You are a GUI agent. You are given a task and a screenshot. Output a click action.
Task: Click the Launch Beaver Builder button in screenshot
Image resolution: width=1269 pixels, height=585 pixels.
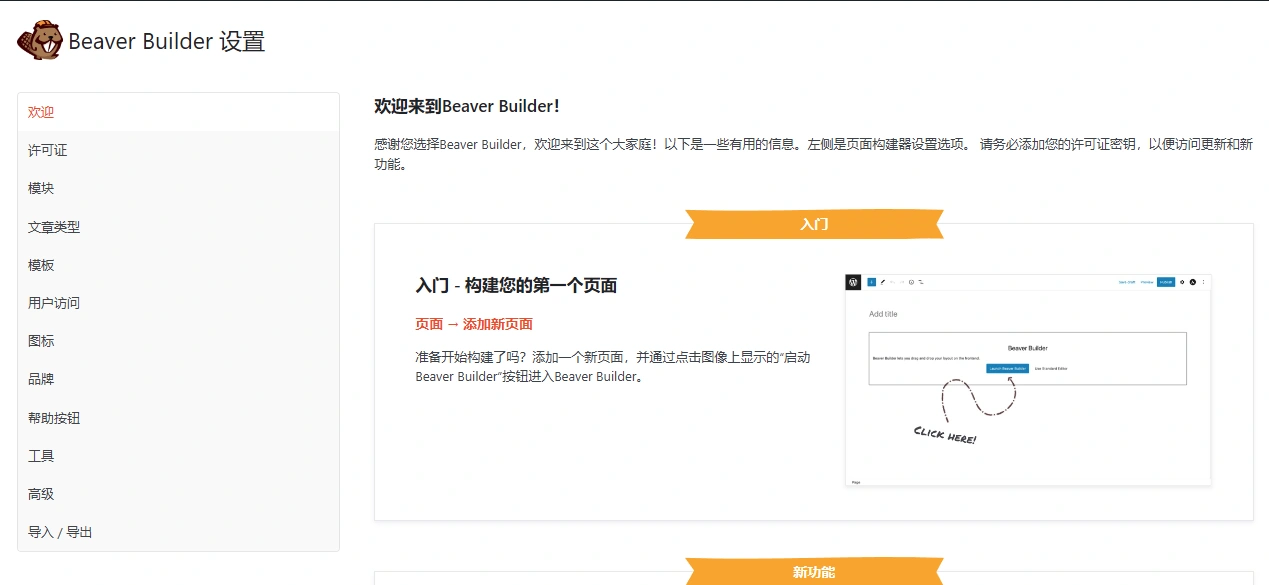1010,368
